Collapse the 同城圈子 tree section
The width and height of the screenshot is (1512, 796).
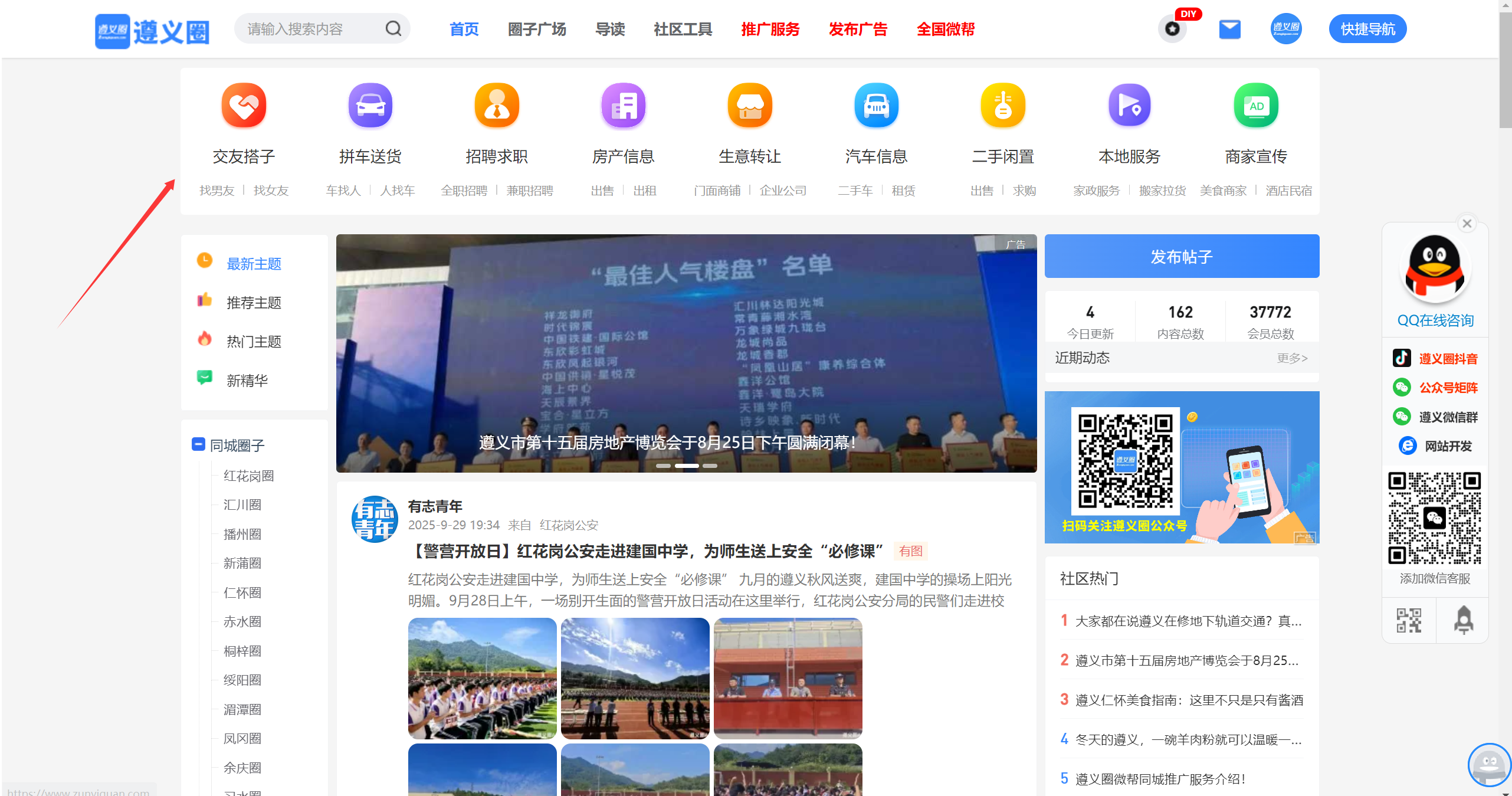pyautogui.click(x=198, y=444)
